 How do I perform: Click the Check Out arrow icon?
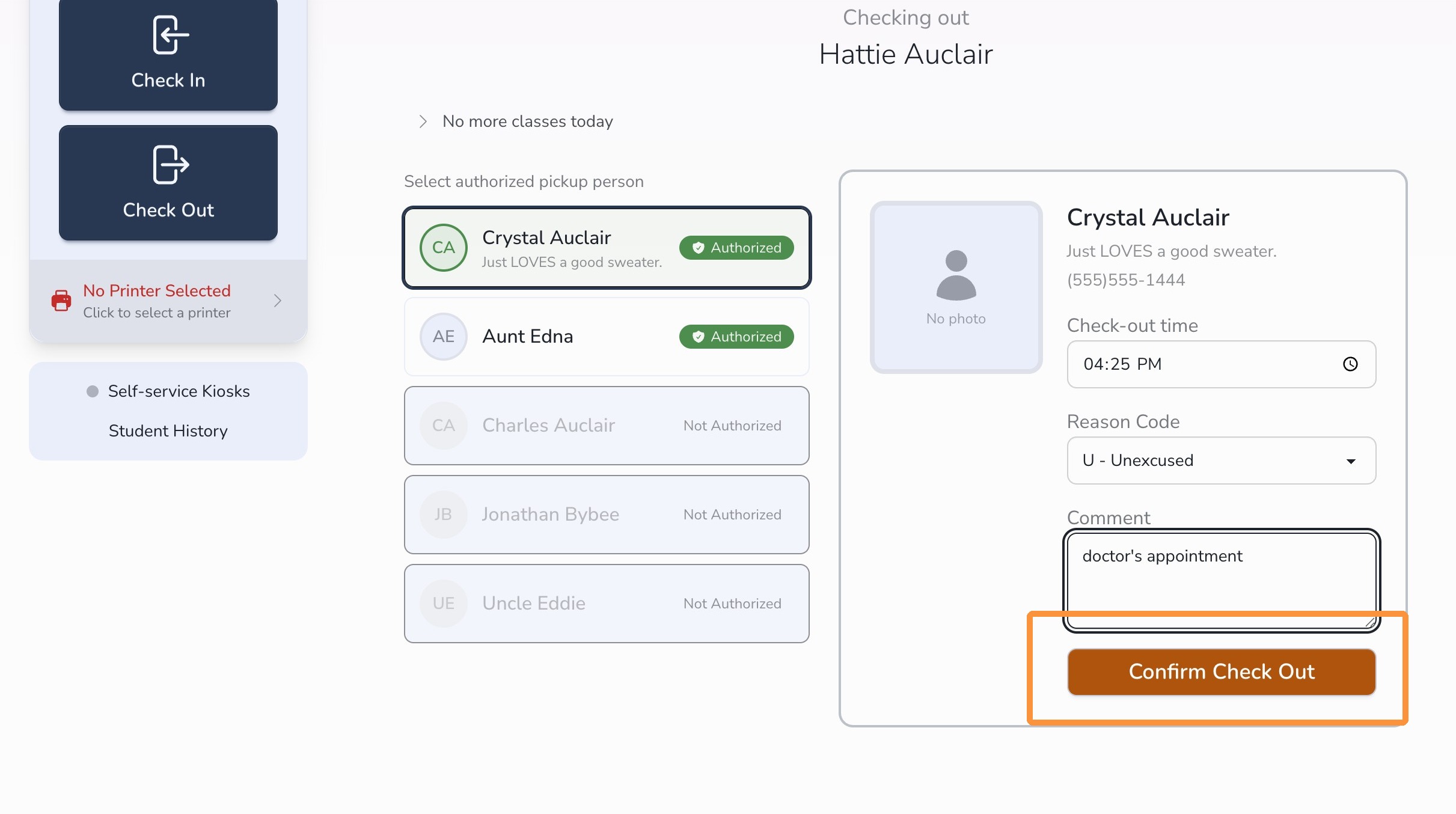171,164
